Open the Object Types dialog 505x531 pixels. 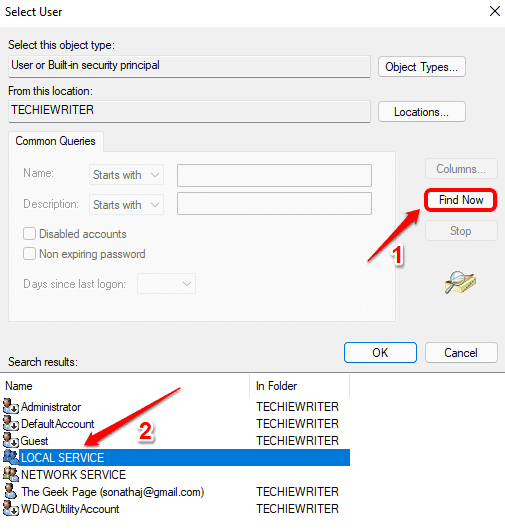tap(422, 67)
